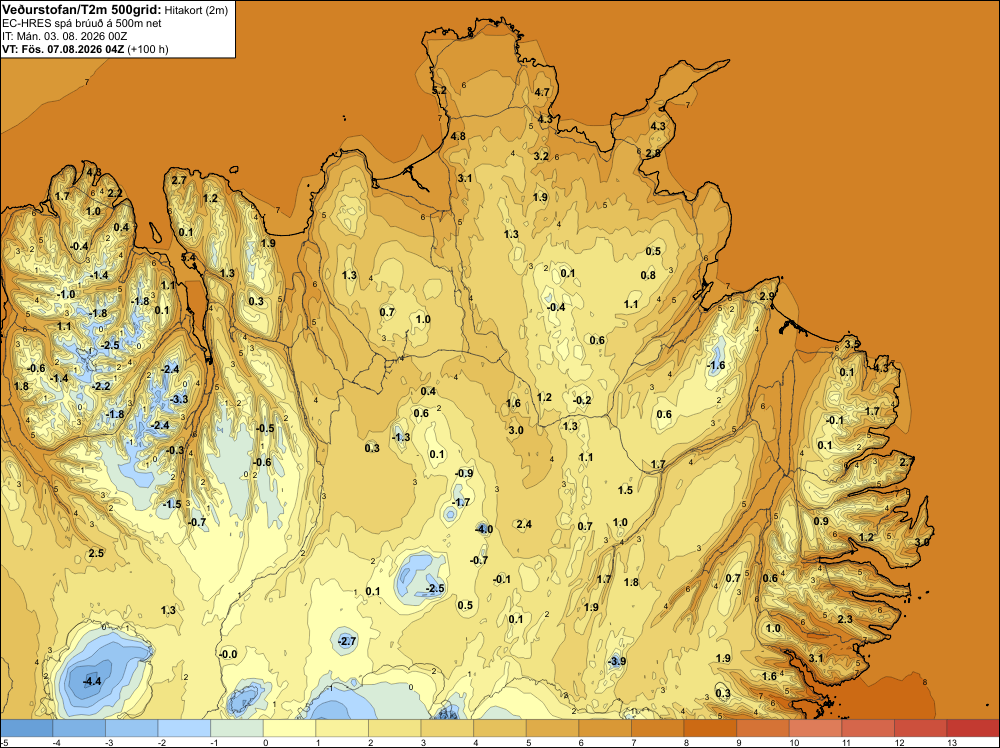
Task: Click the -4.4 temperature label on the glacier
Action: coord(92,681)
